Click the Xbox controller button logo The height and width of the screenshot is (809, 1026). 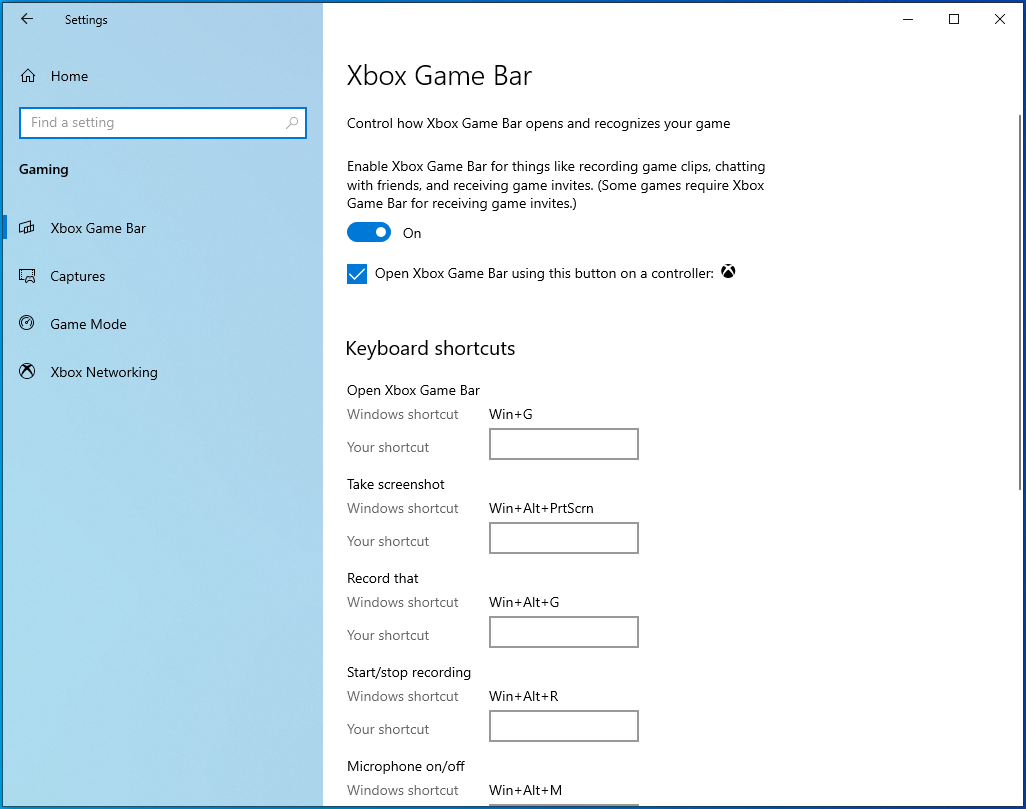click(x=728, y=272)
